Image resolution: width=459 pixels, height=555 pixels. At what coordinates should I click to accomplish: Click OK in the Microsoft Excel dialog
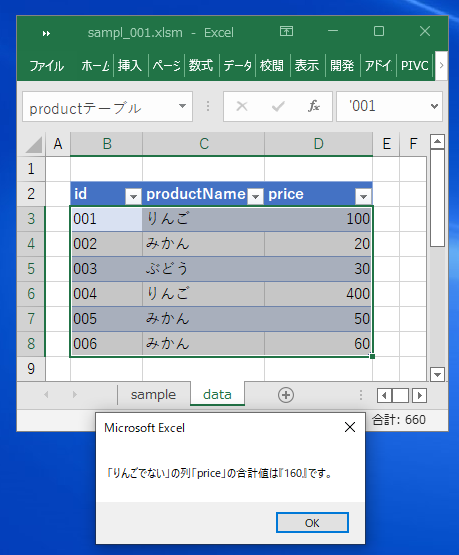(x=312, y=522)
